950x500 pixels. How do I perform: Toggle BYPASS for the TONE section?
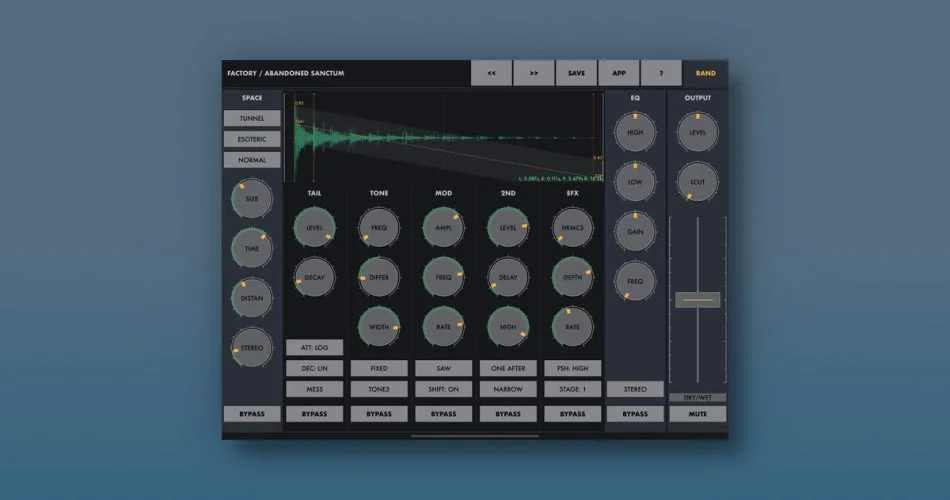coord(379,414)
